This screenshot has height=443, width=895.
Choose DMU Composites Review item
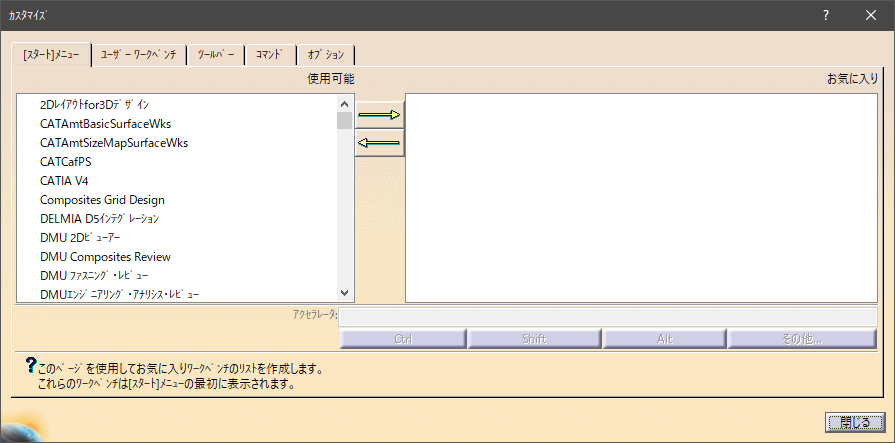105,256
